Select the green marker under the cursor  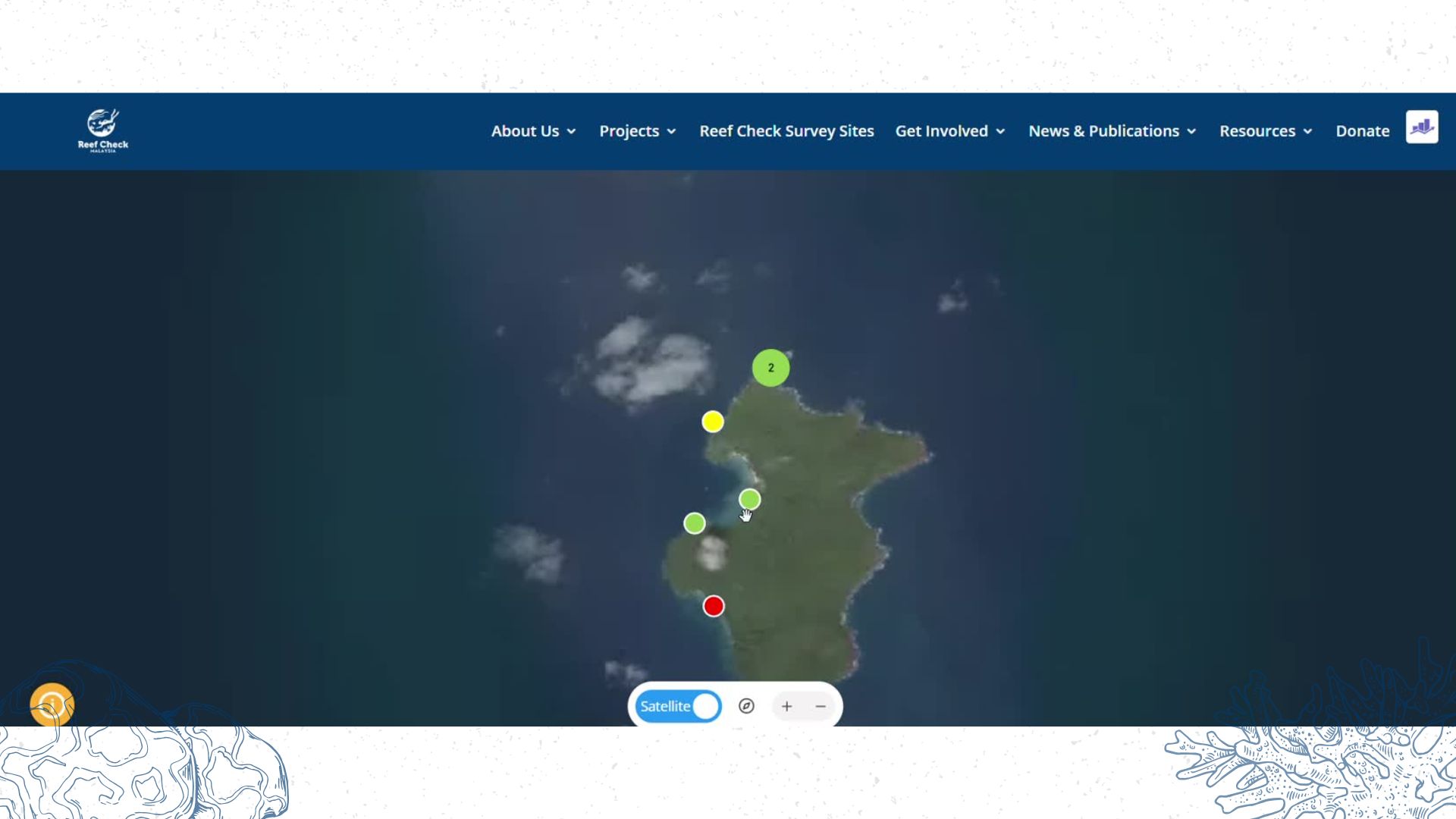click(749, 499)
